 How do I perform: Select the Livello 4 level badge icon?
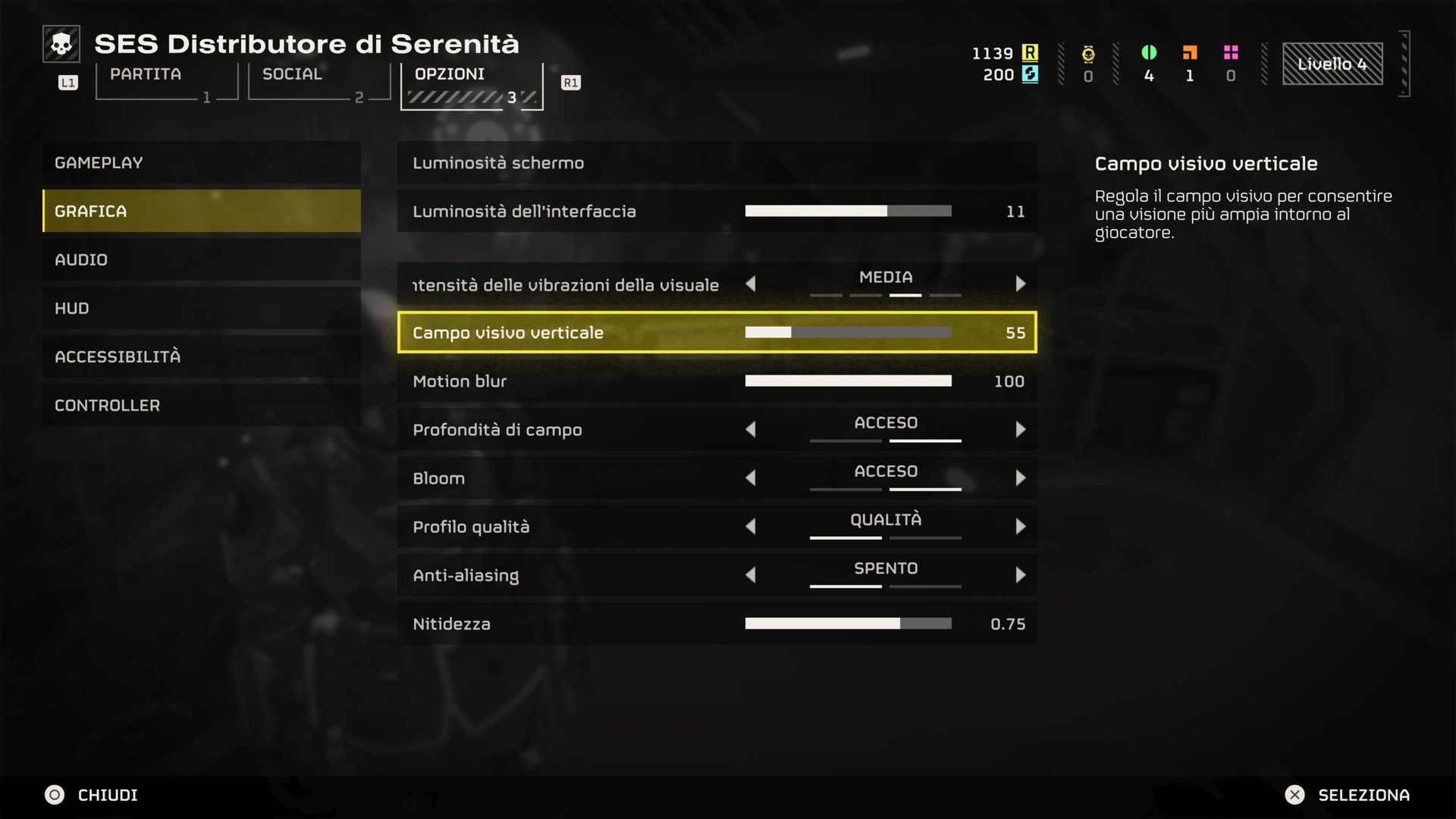point(1334,63)
